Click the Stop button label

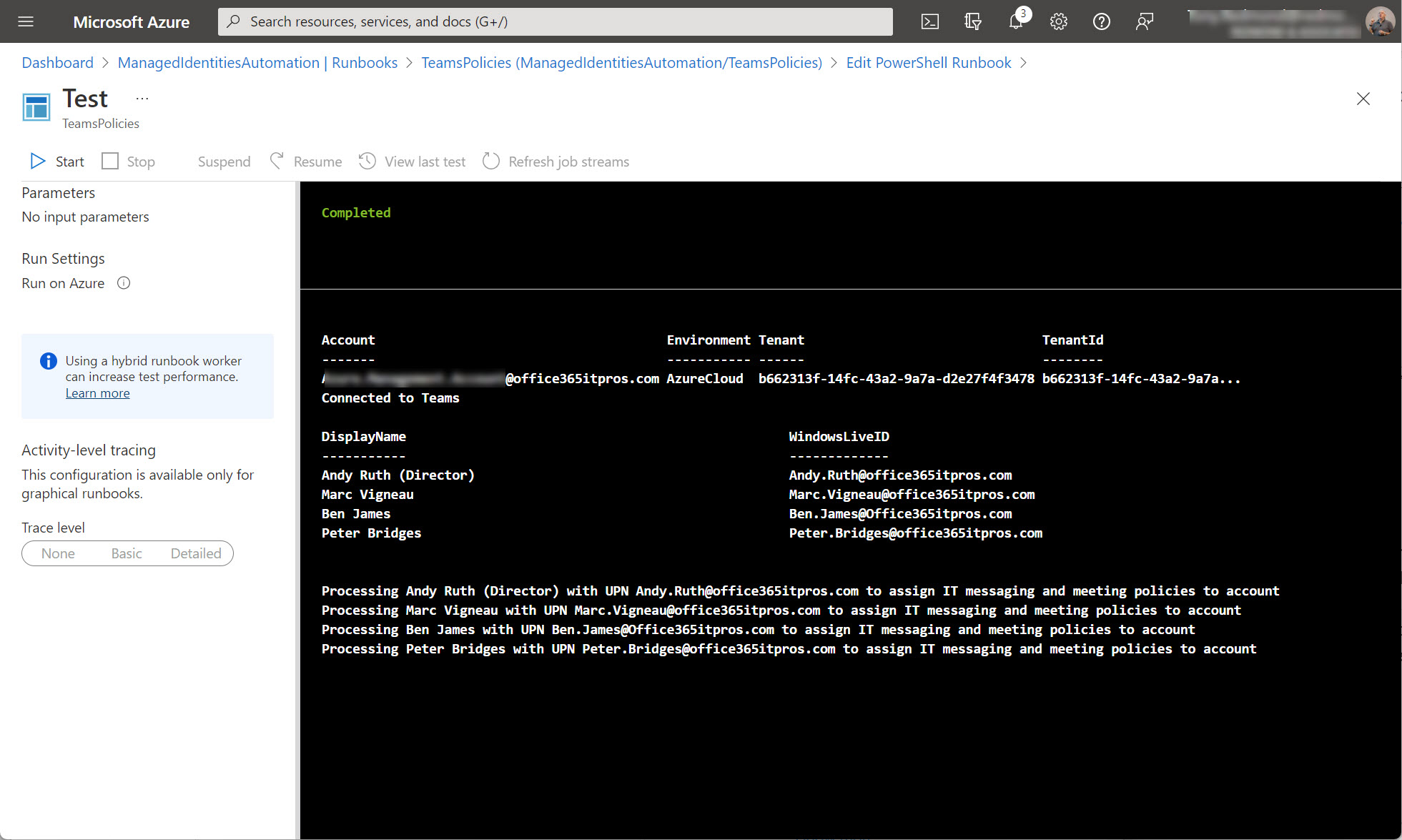(x=141, y=162)
